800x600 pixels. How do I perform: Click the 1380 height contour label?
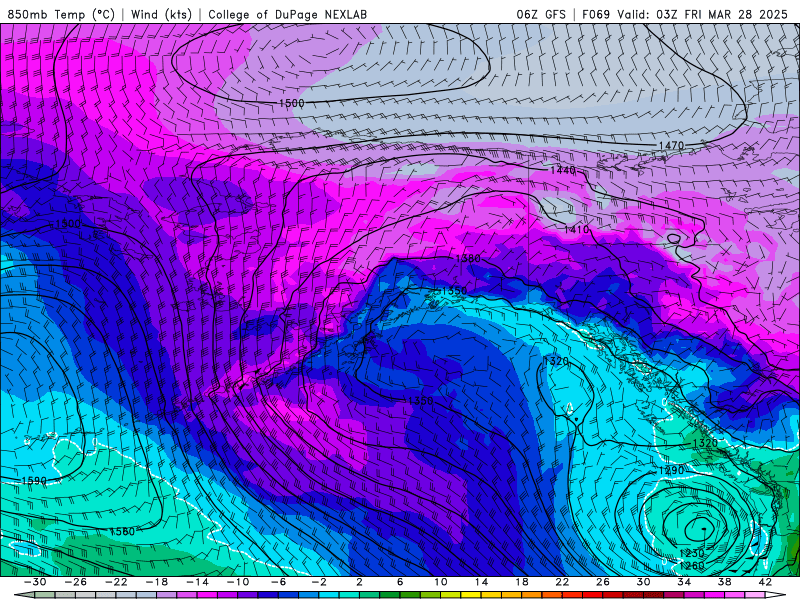tap(468, 259)
